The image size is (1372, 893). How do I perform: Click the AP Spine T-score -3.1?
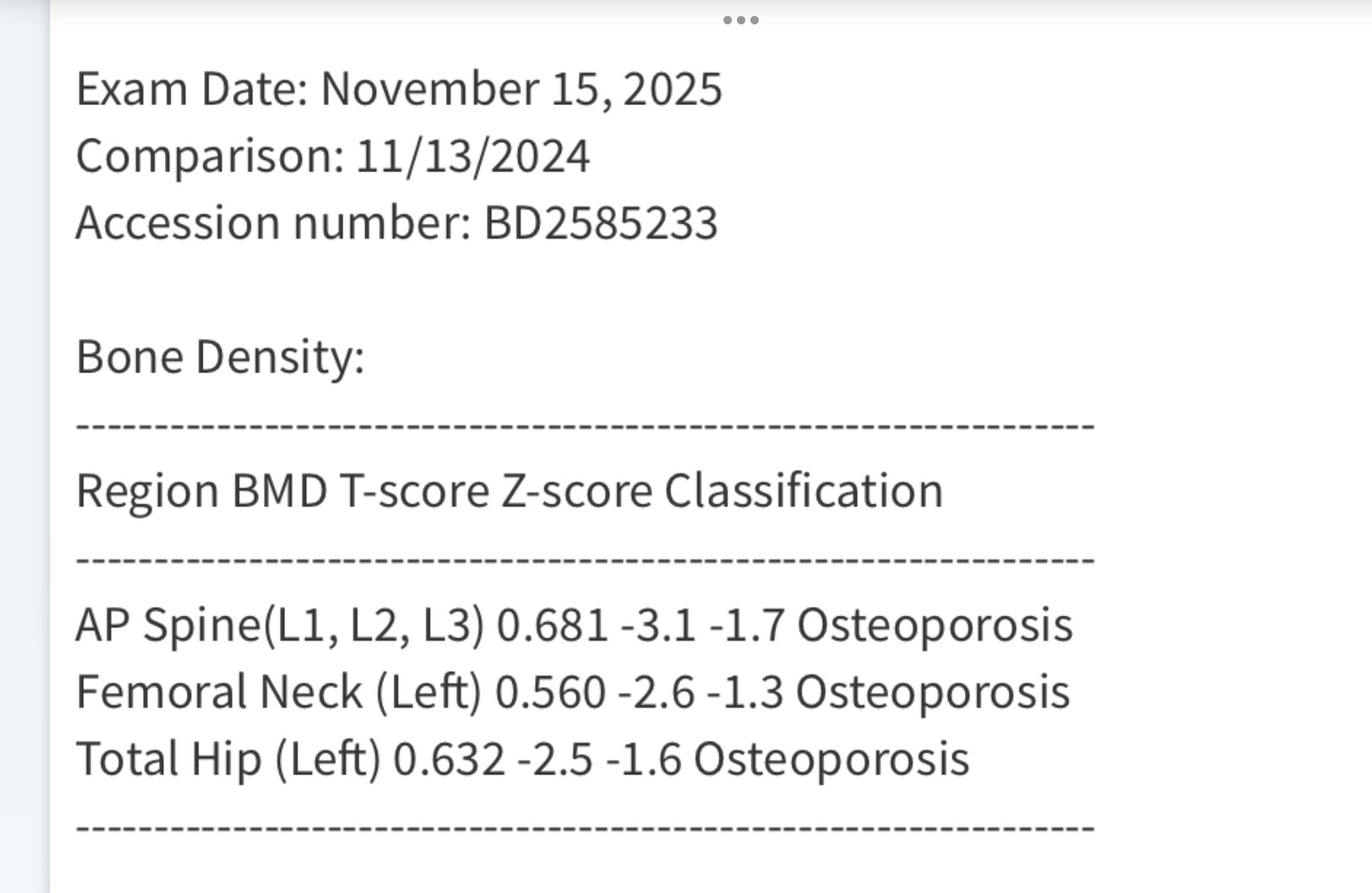coord(658,626)
